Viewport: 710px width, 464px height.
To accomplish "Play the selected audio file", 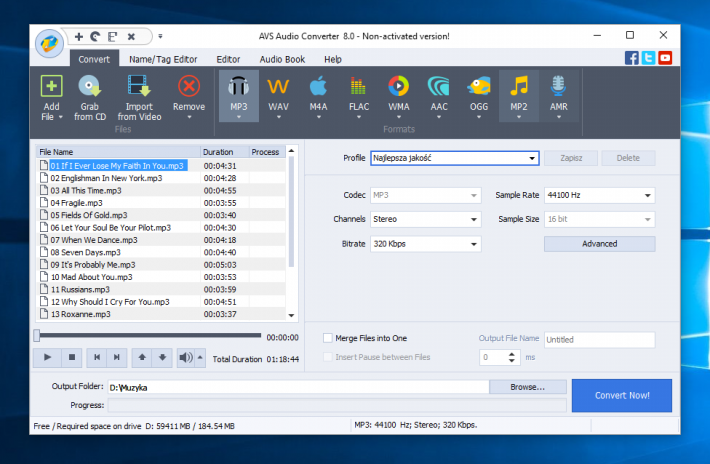I will pos(47,358).
